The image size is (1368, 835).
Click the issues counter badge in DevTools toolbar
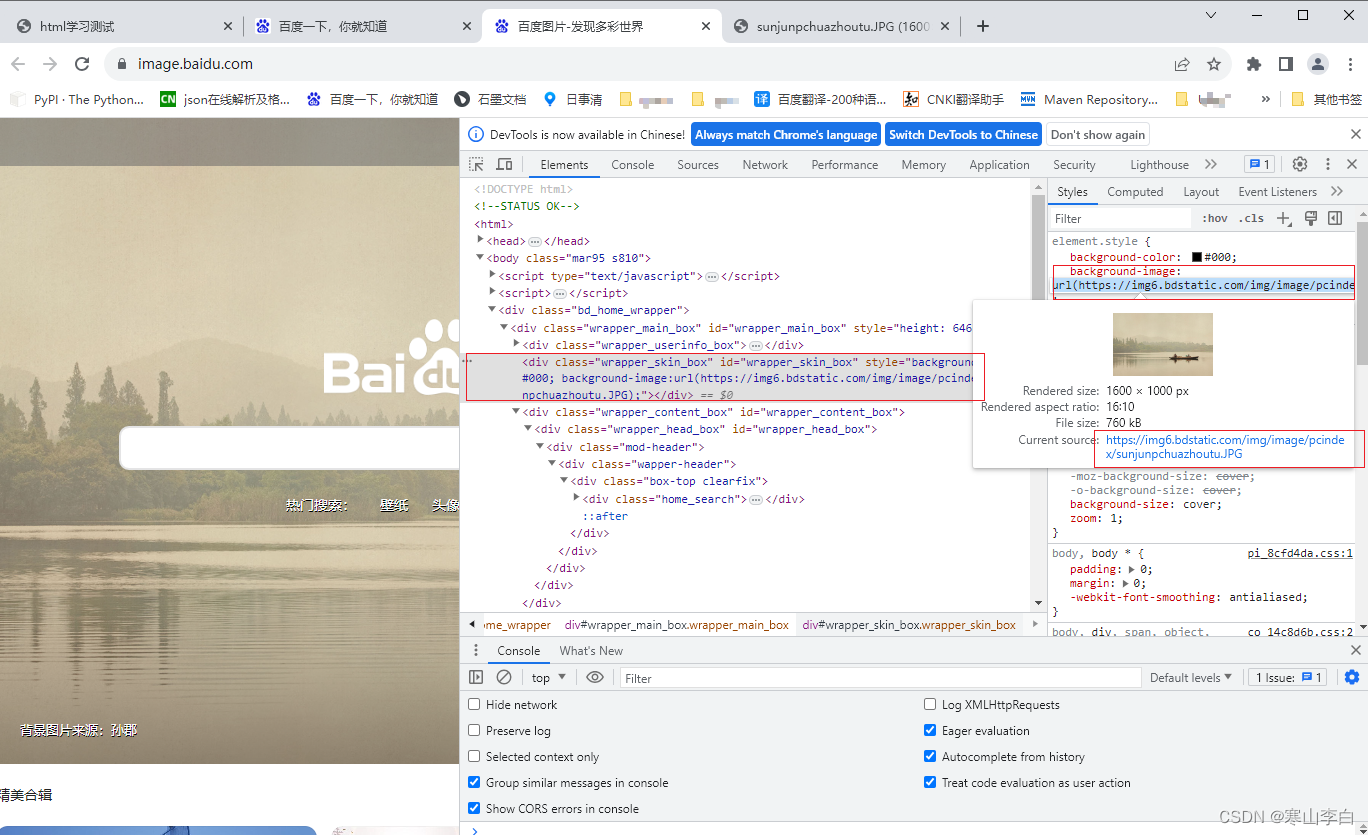[x=1259, y=164]
